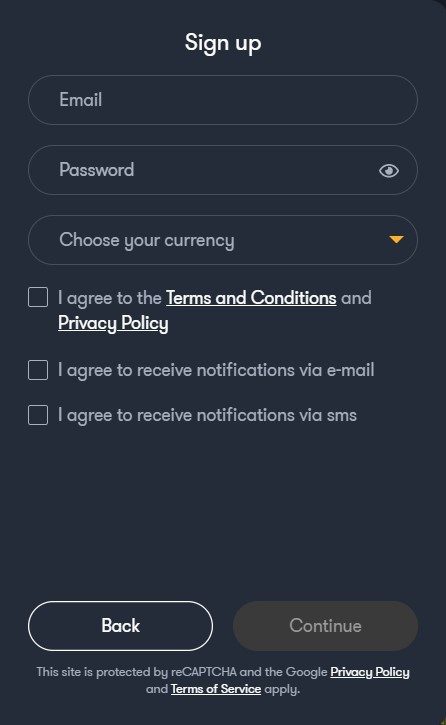Show password using the eye icon
446x725 pixels.
pyautogui.click(x=389, y=171)
